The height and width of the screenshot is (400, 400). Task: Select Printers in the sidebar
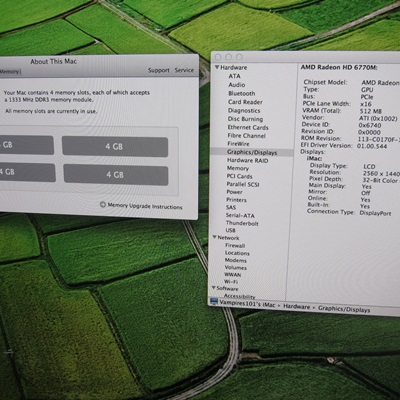(x=236, y=200)
